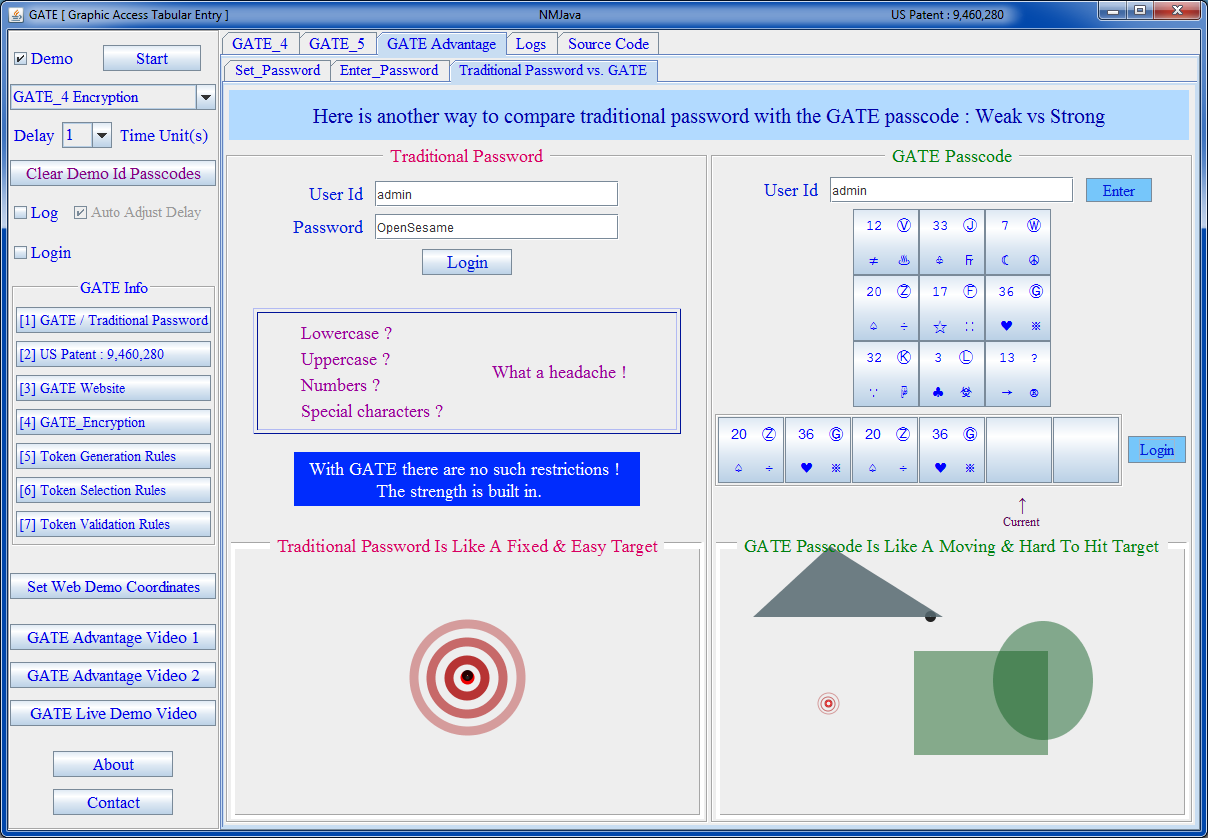
Task: Click the Start button
Action: pos(152,59)
